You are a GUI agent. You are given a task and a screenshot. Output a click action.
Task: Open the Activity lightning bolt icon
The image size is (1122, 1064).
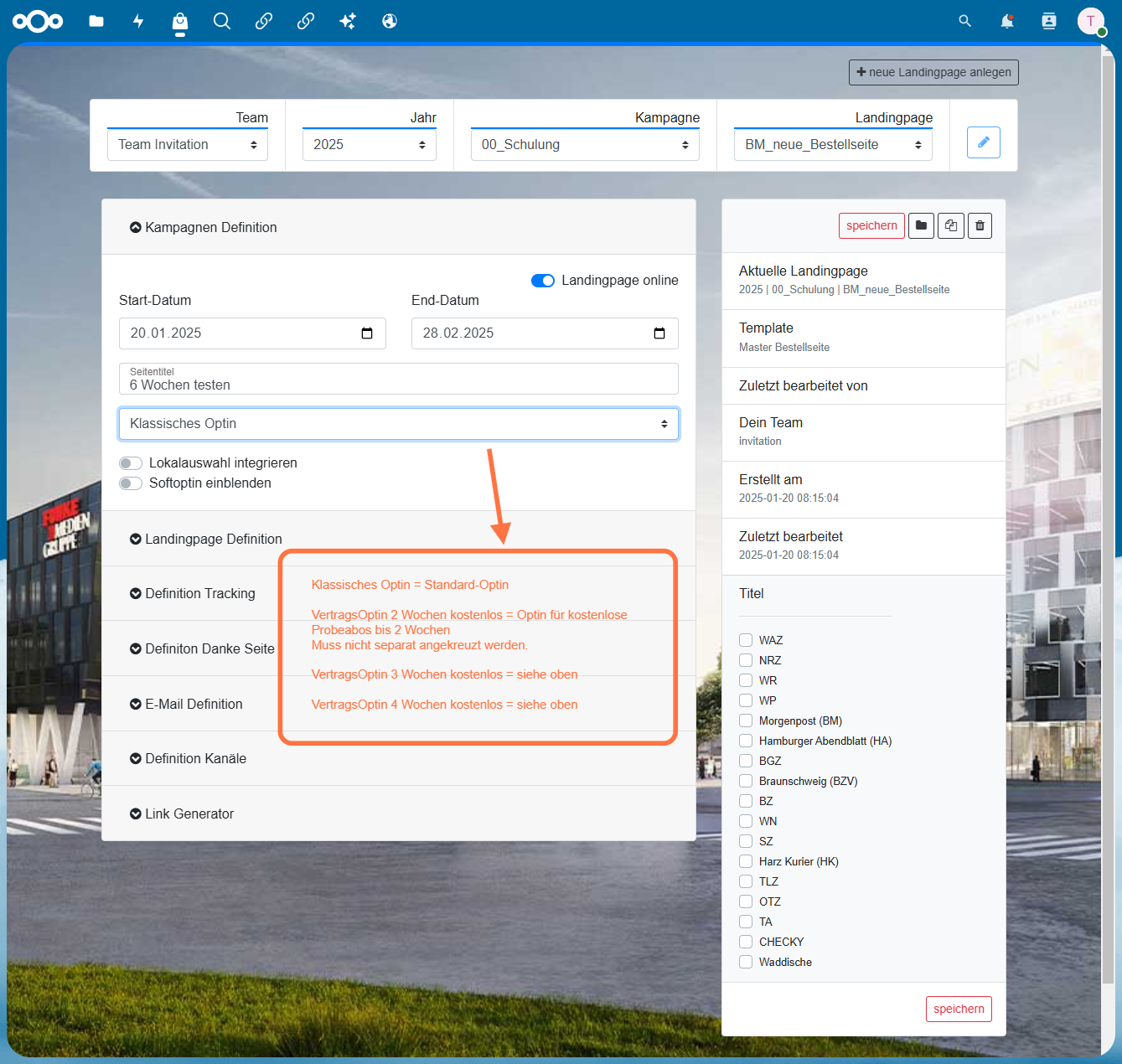click(138, 21)
